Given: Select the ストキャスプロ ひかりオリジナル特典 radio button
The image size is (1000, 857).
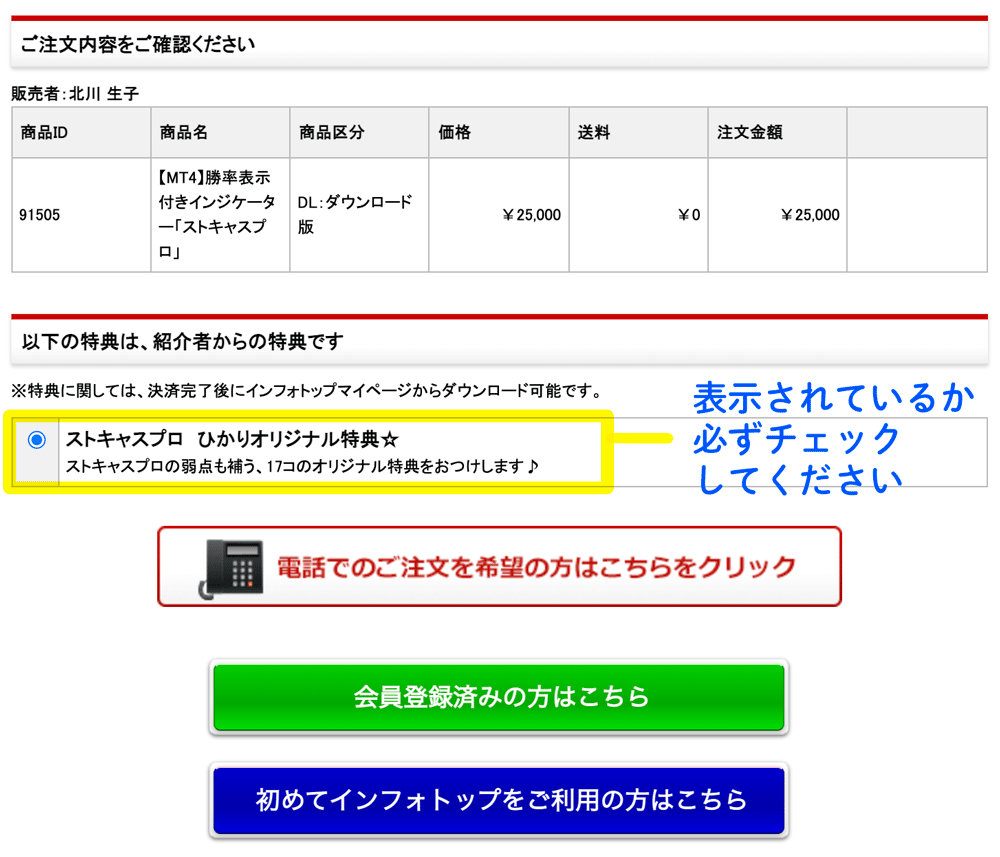Looking at the screenshot, I should (x=37, y=440).
